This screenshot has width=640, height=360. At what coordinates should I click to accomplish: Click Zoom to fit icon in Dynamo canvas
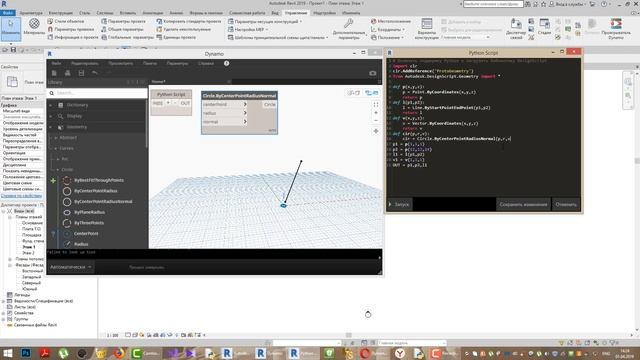pos(376,104)
